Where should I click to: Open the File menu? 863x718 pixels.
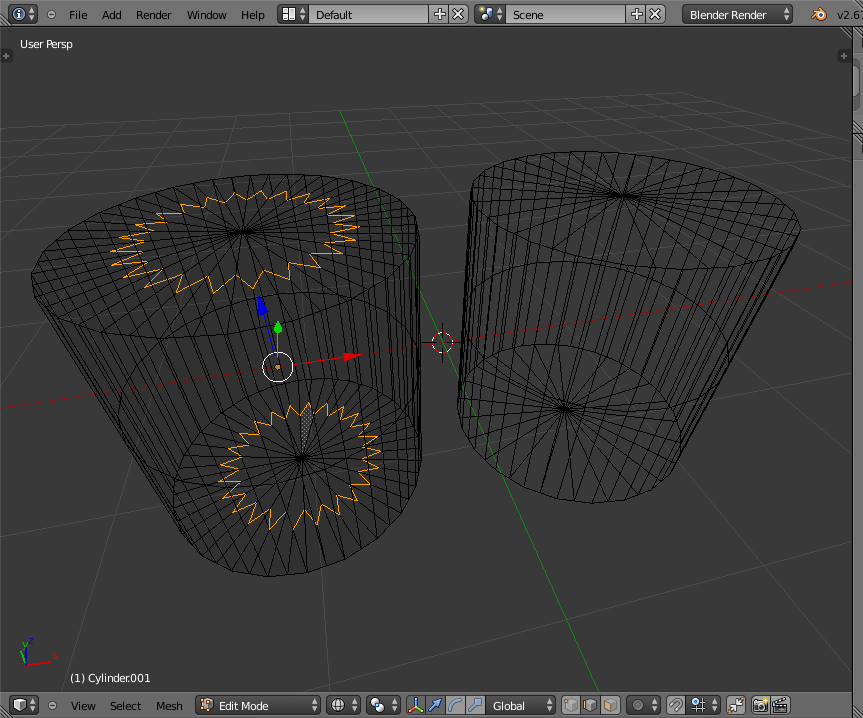click(78, 15)
